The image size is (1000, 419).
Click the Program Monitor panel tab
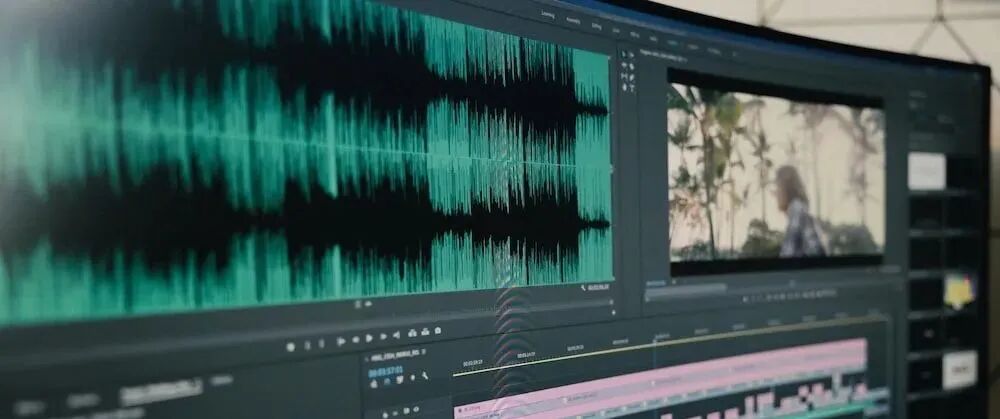click(663, 57)
